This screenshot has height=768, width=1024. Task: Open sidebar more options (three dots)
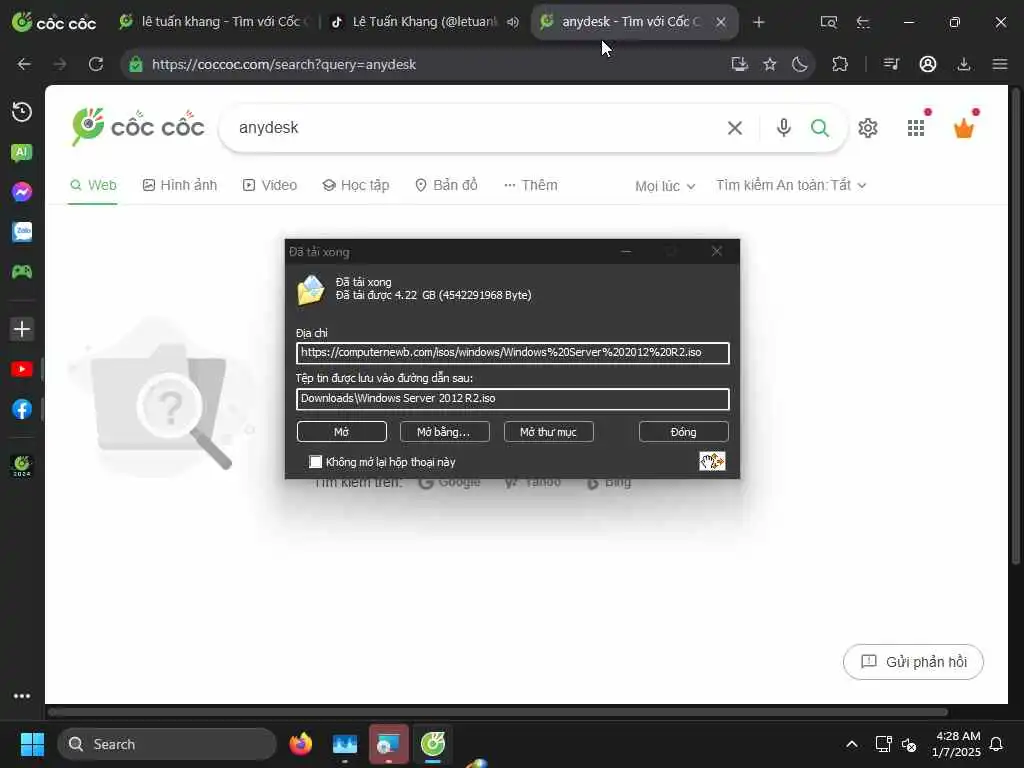(x=22, y=696)
